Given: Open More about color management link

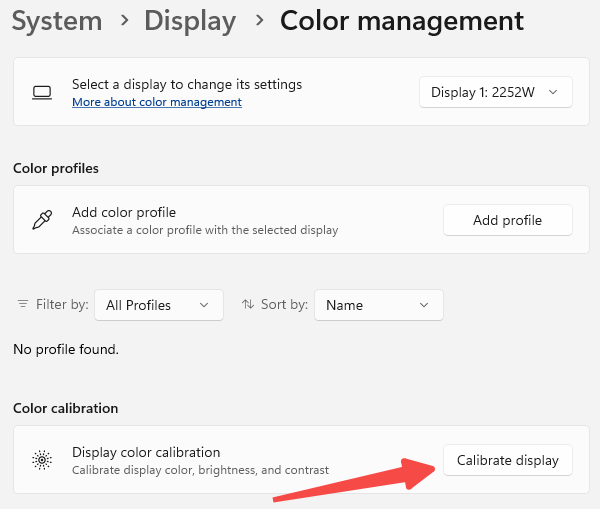Looking at the screenshot, I should 157,102.
